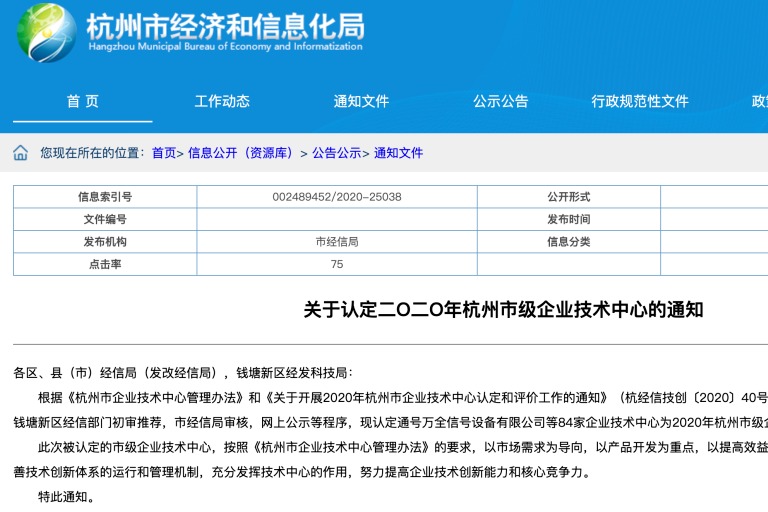Image resolution: width=768 pixels, height=512 pixels.
Task: Follow the 通知文件 breadcrumb link
Action: point(398,153)
